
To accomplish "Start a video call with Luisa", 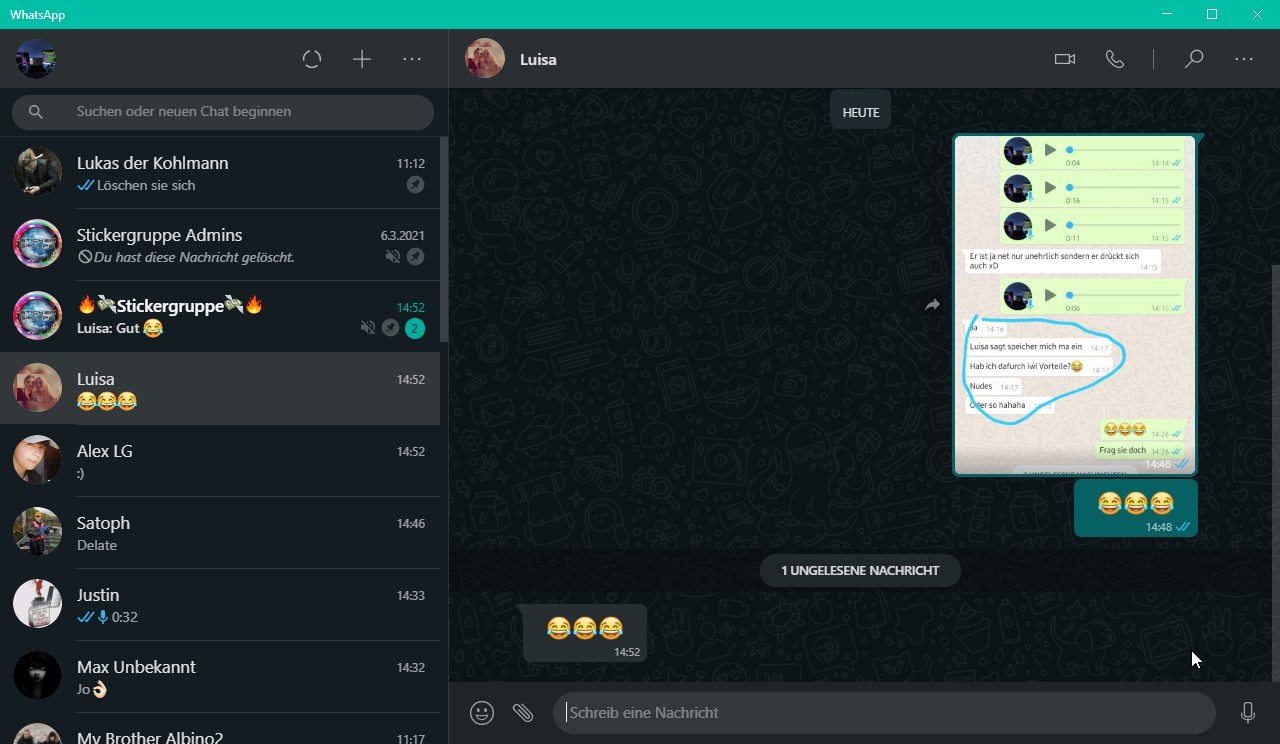I will coord(1065,59).
